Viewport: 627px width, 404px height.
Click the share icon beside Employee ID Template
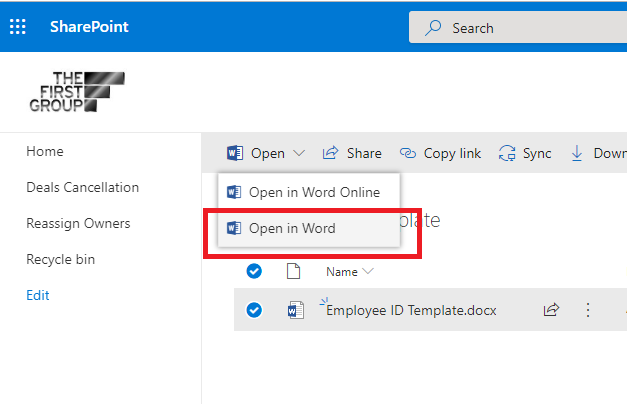pos(551,310)
